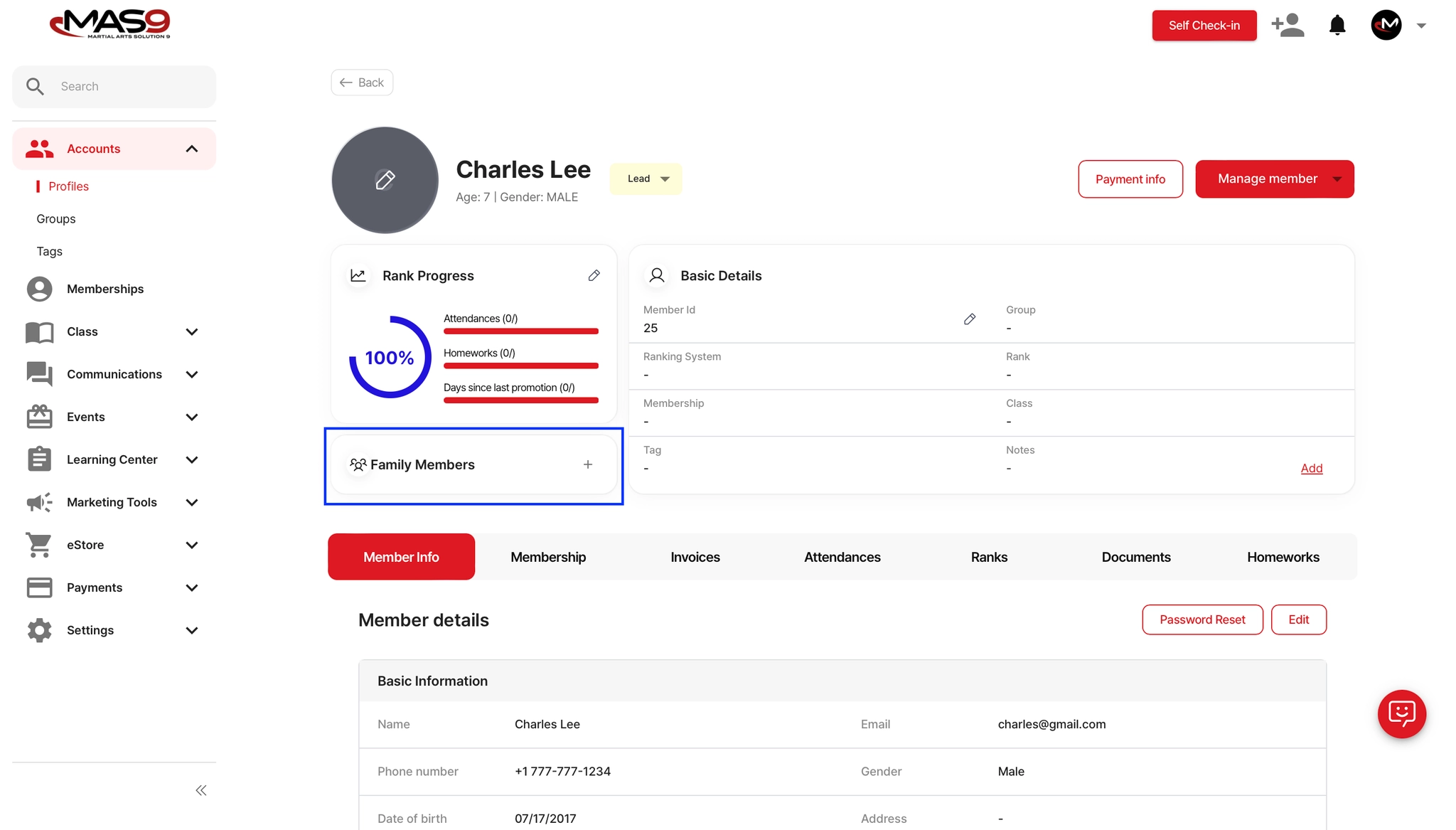Edit profile picture via the pencil icon

coord(385,180)
